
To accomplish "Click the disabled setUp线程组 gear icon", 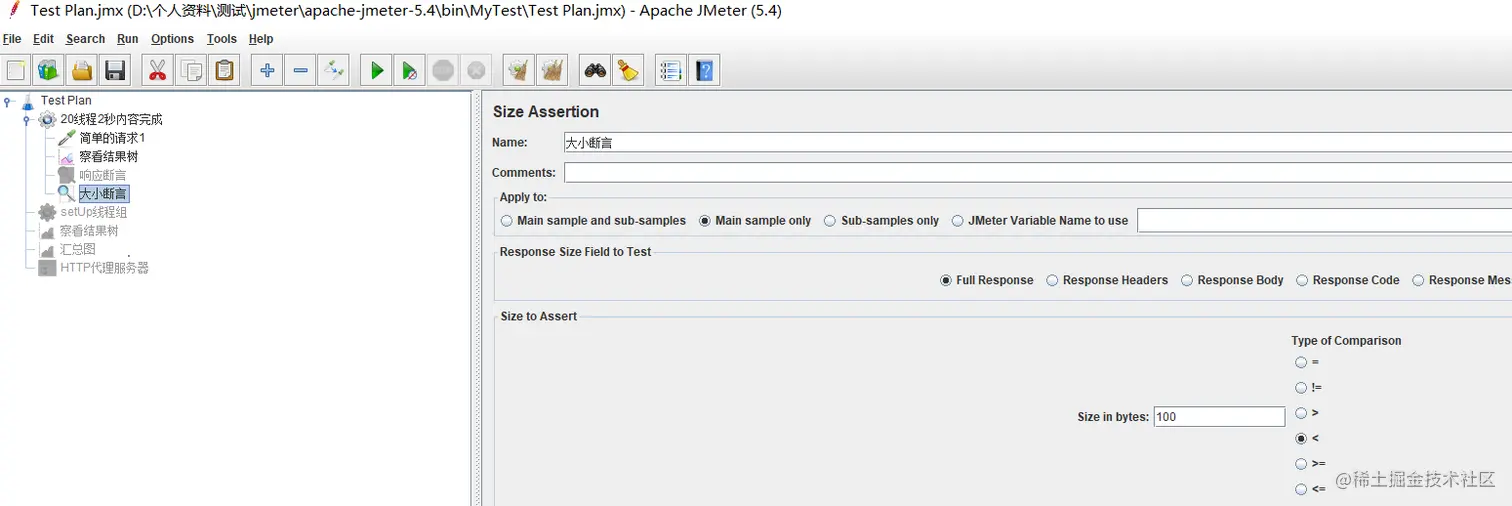I will pyautogui.click(x=47, y=212).
